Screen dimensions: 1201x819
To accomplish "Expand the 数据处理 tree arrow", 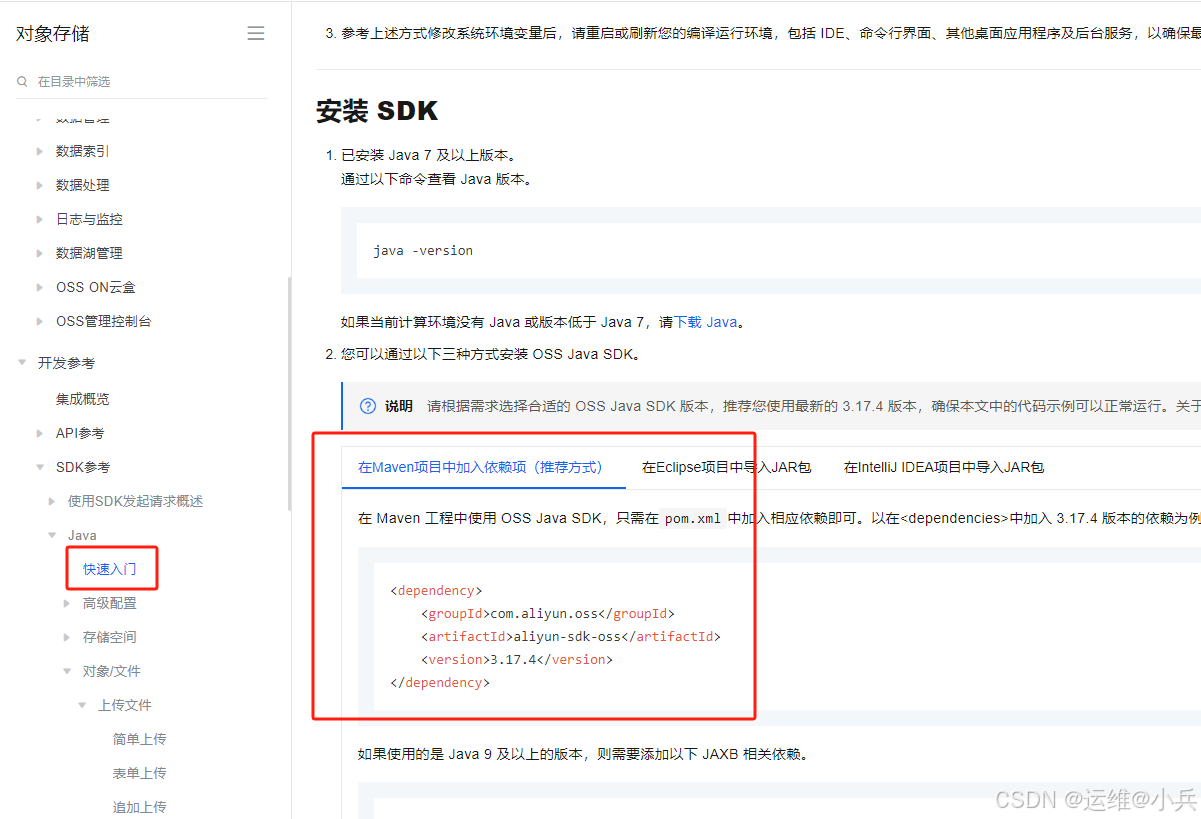I will tap(39, 185).
